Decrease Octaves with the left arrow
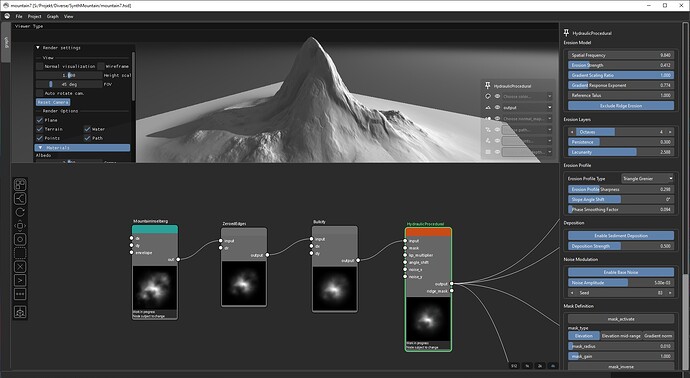The image size is (690, 378). point(572,132)
